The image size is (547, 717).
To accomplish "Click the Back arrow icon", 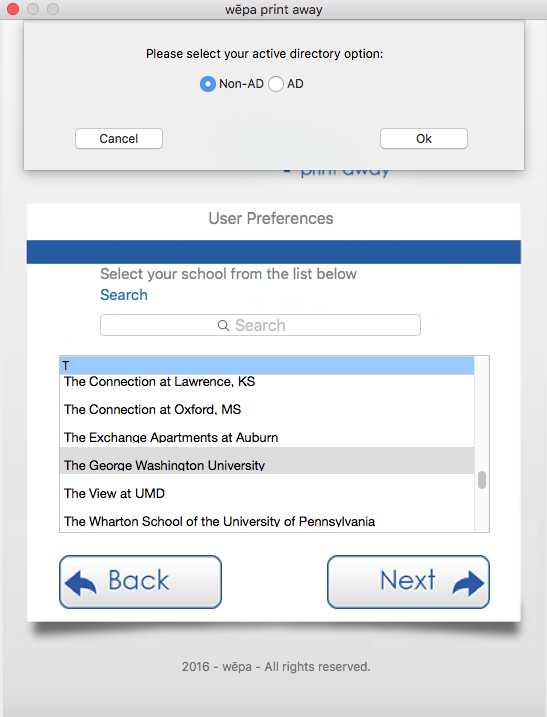I will (x=81, y=583).
